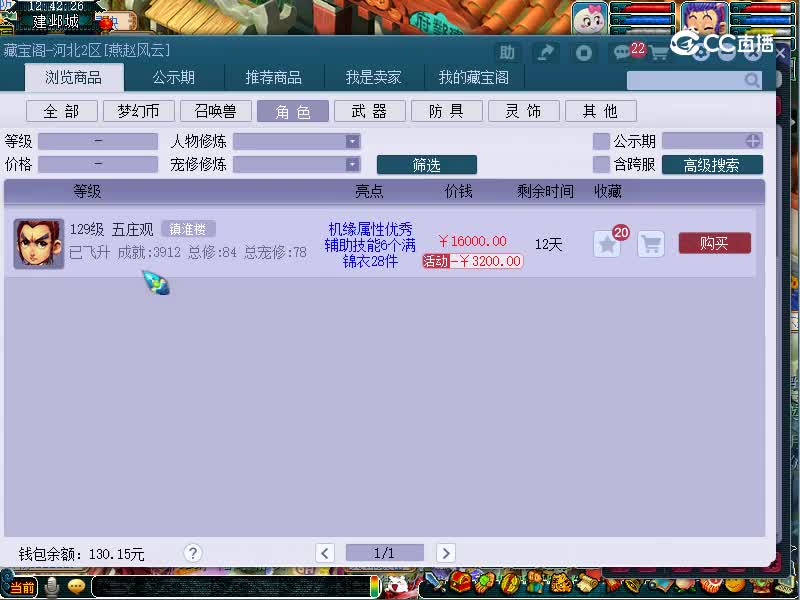Click the question mark help icon near wallet

click(x=193, y=553)
